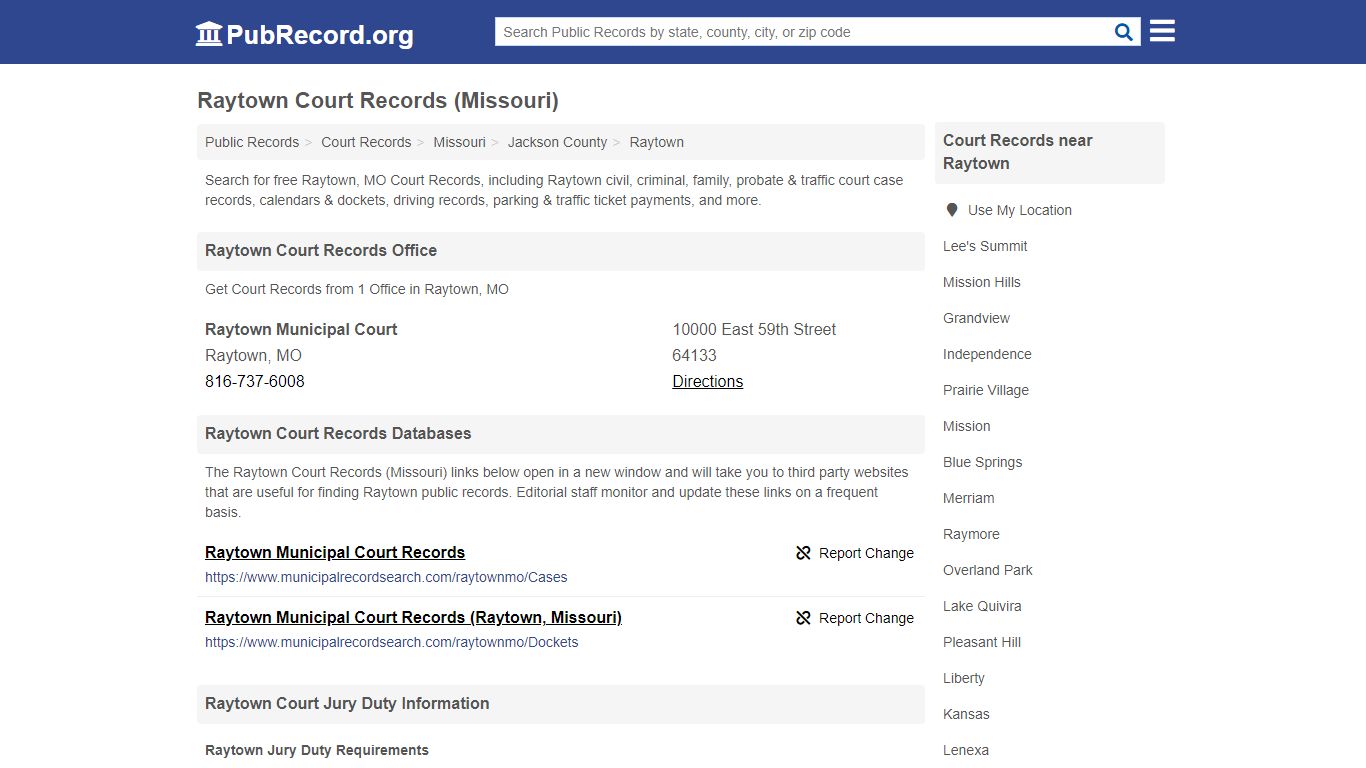This screenshot has height=768, width=1366.
Task: Select Liberty in nearby list
Action: point(963,678)
